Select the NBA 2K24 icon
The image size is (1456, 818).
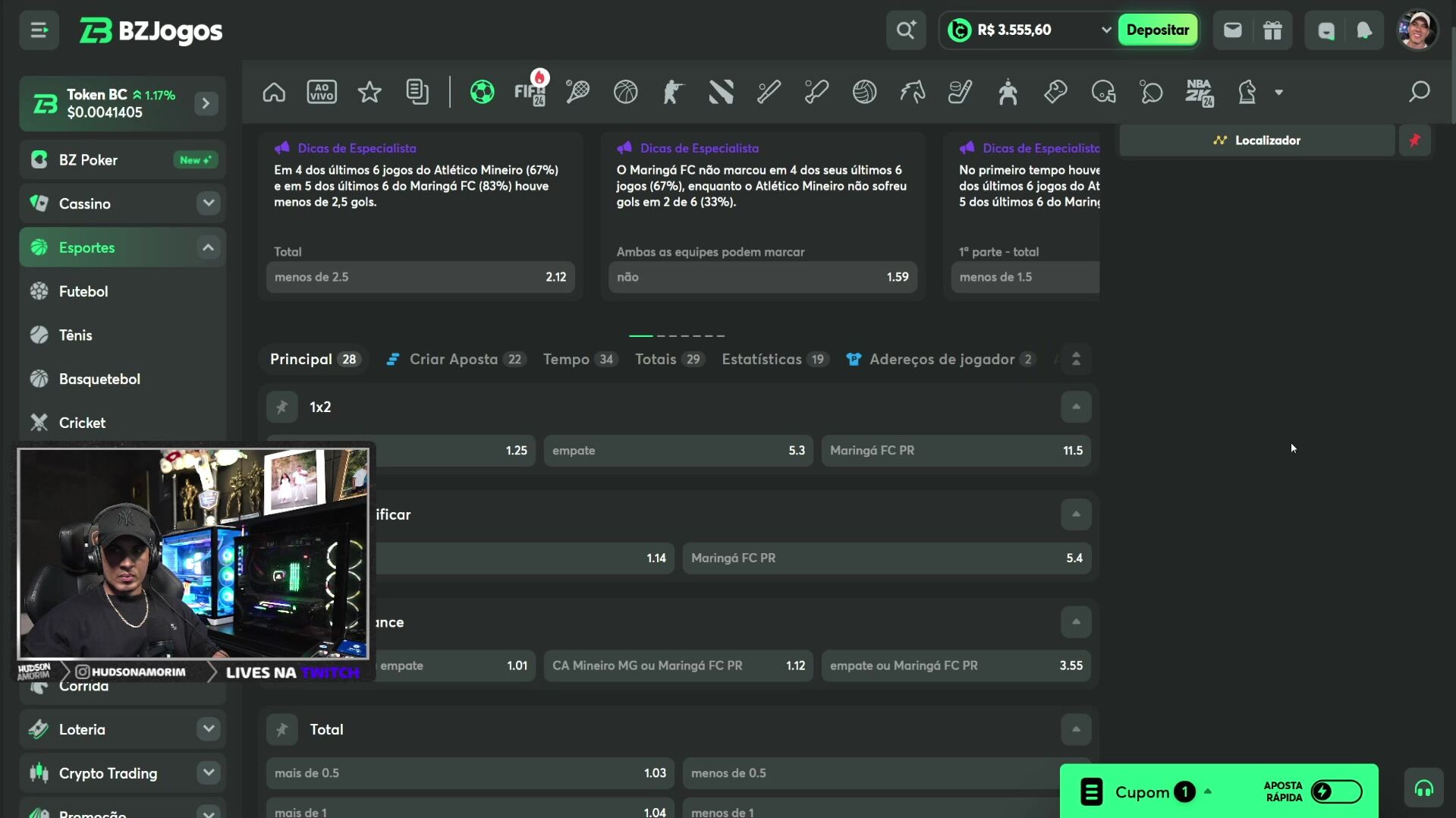(1200, 92)
